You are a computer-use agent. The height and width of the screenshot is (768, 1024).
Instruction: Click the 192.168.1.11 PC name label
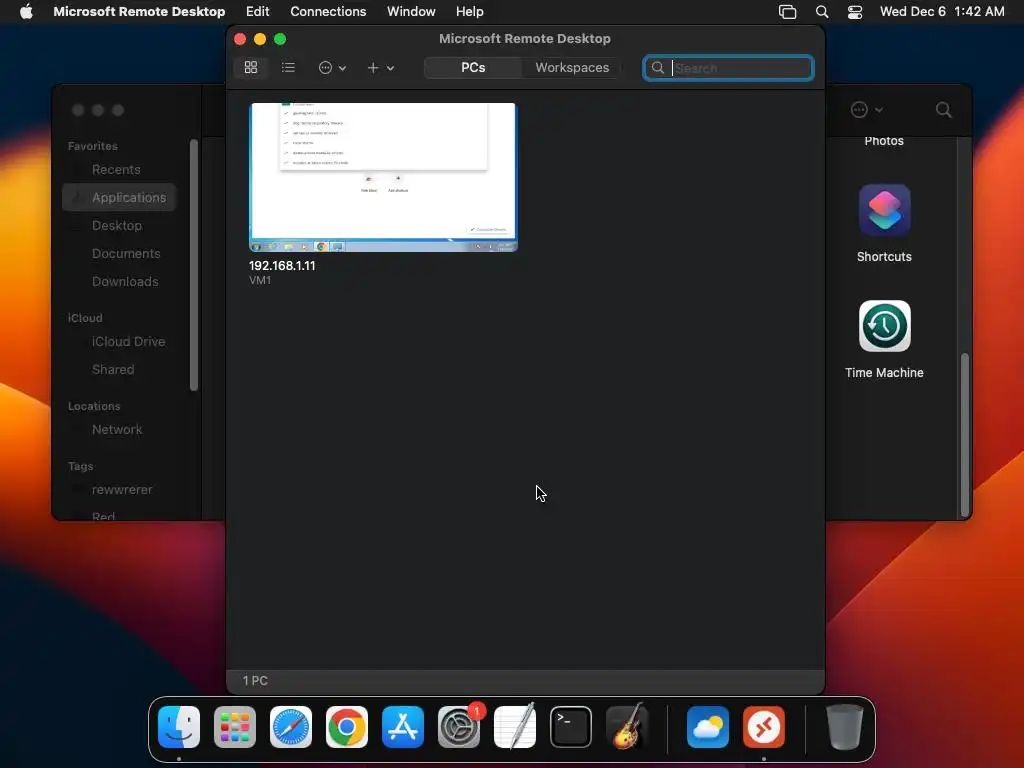[281, 266]
